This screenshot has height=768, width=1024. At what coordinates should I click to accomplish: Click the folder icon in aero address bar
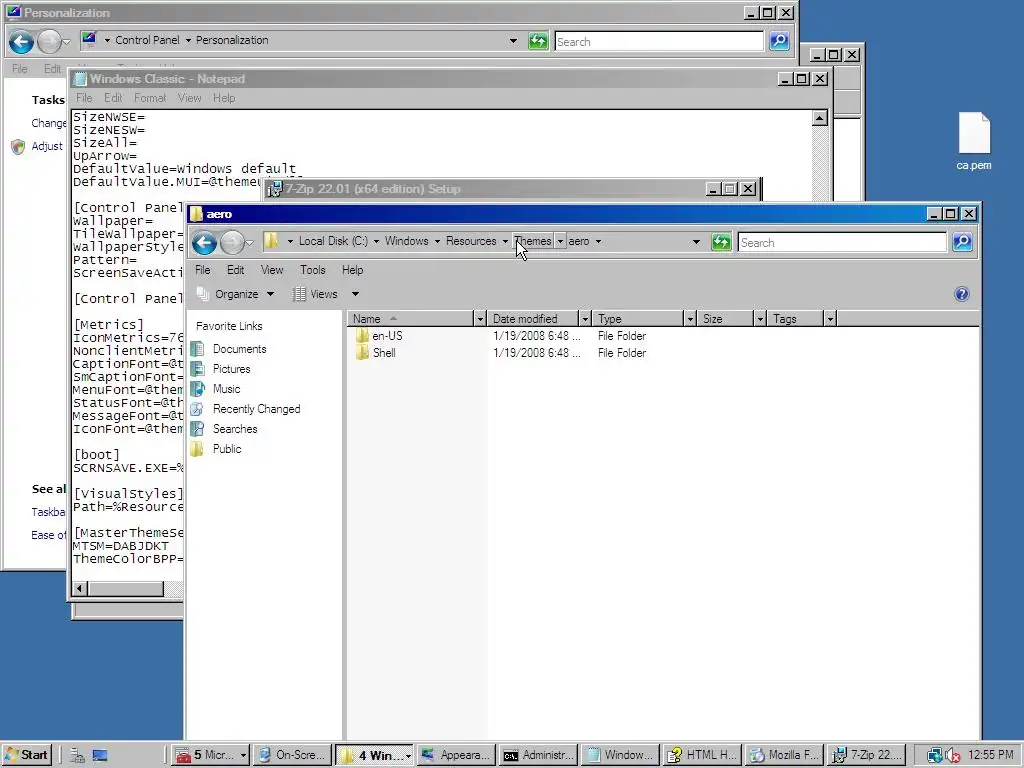point(271,241)
